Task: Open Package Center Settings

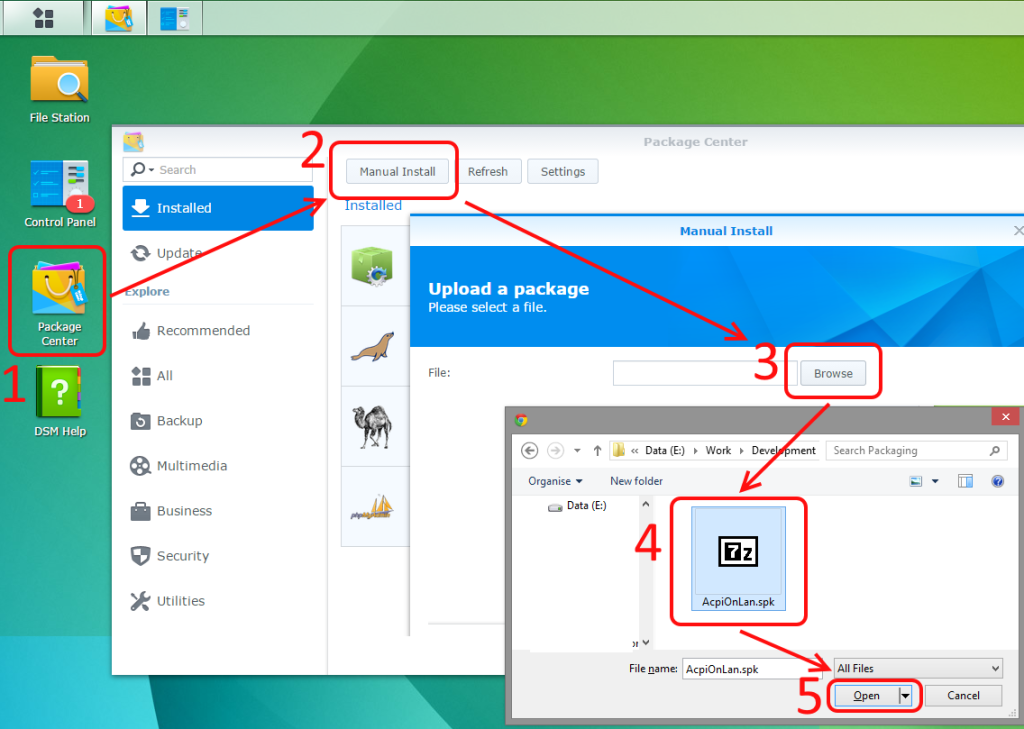Action: [x=562, y=171]
